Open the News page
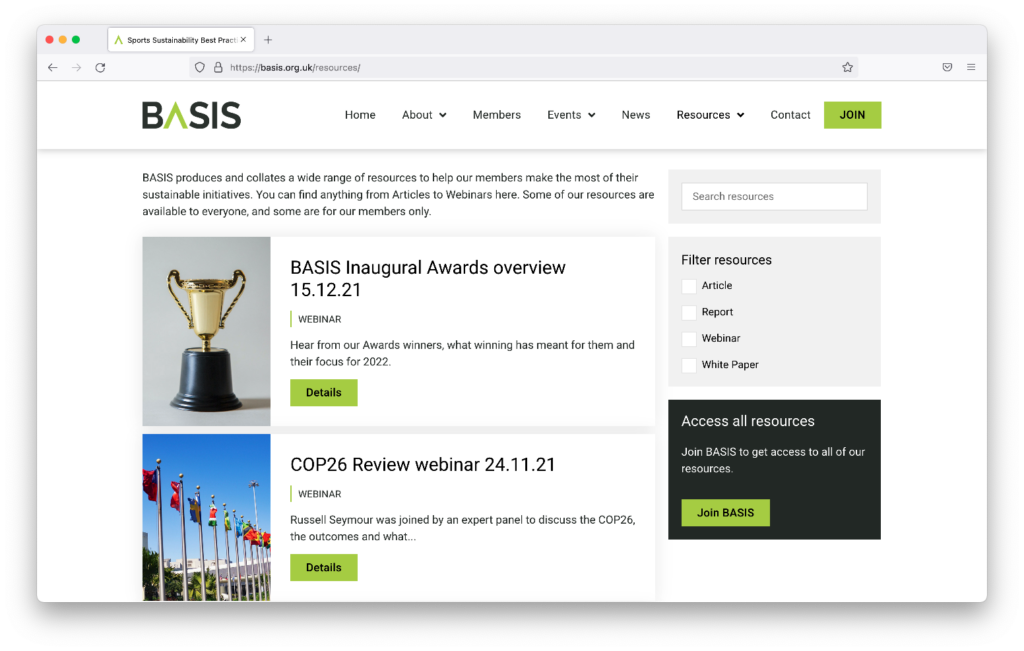Image resolution: width=1024 pixels, height=651 pixels. coord(635,115)
